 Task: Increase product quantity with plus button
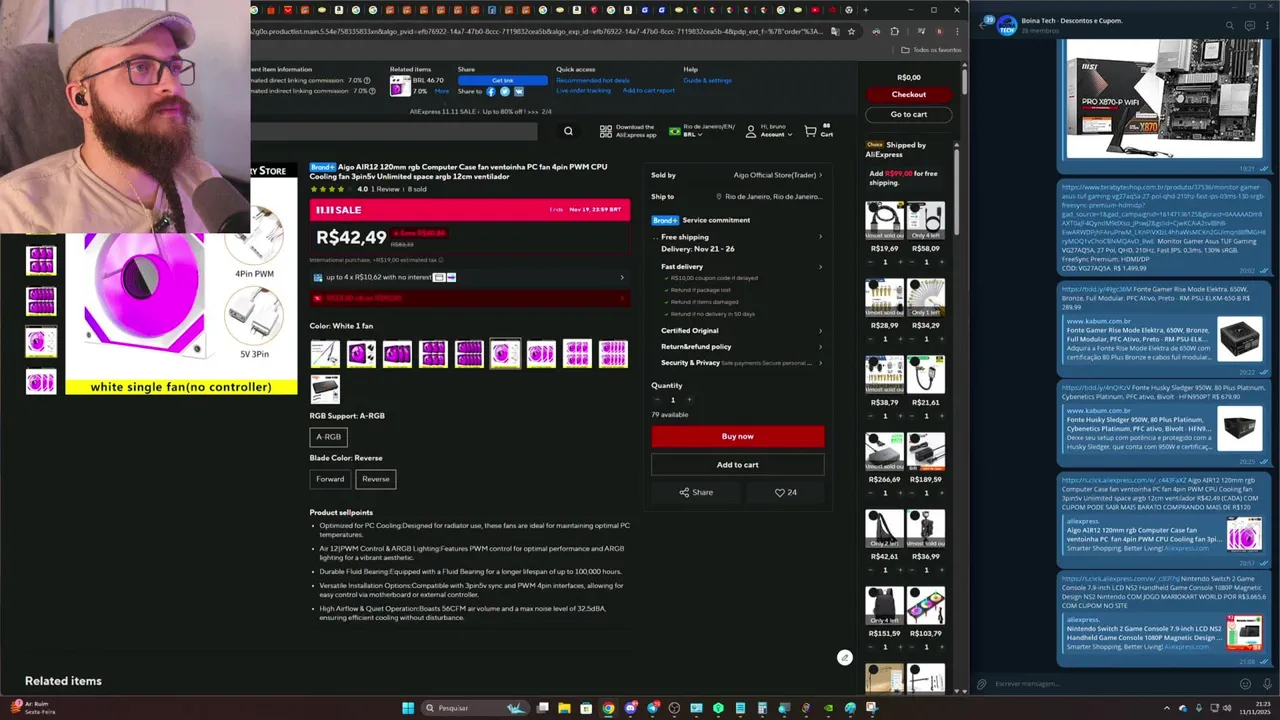[x=688, y=400]
